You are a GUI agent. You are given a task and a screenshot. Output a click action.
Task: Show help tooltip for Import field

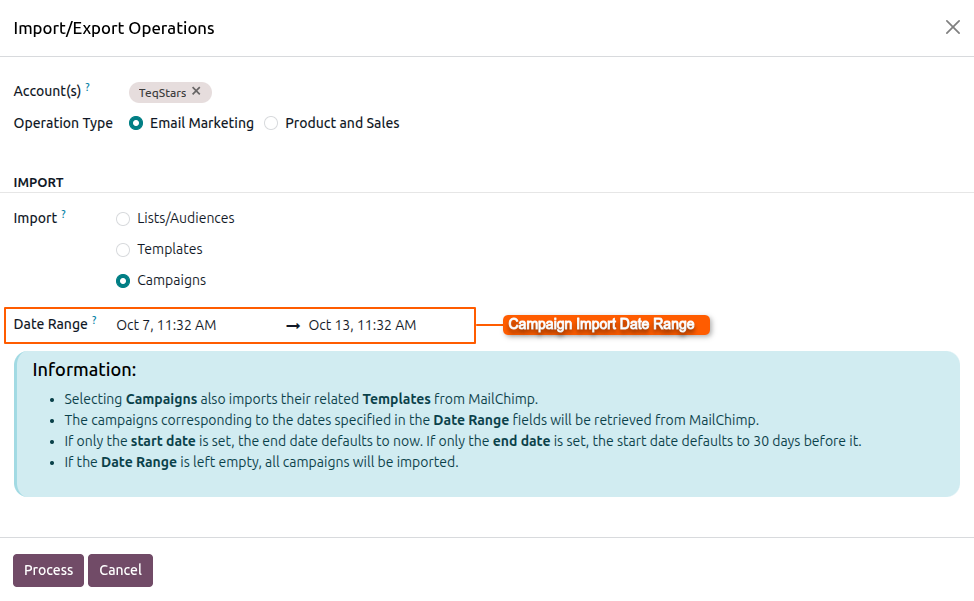63,214
